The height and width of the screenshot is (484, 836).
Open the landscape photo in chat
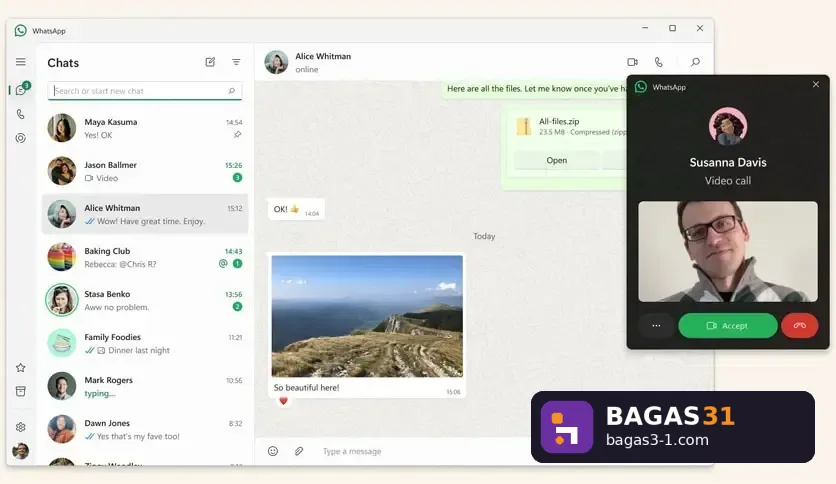click(x=367, y=316)
